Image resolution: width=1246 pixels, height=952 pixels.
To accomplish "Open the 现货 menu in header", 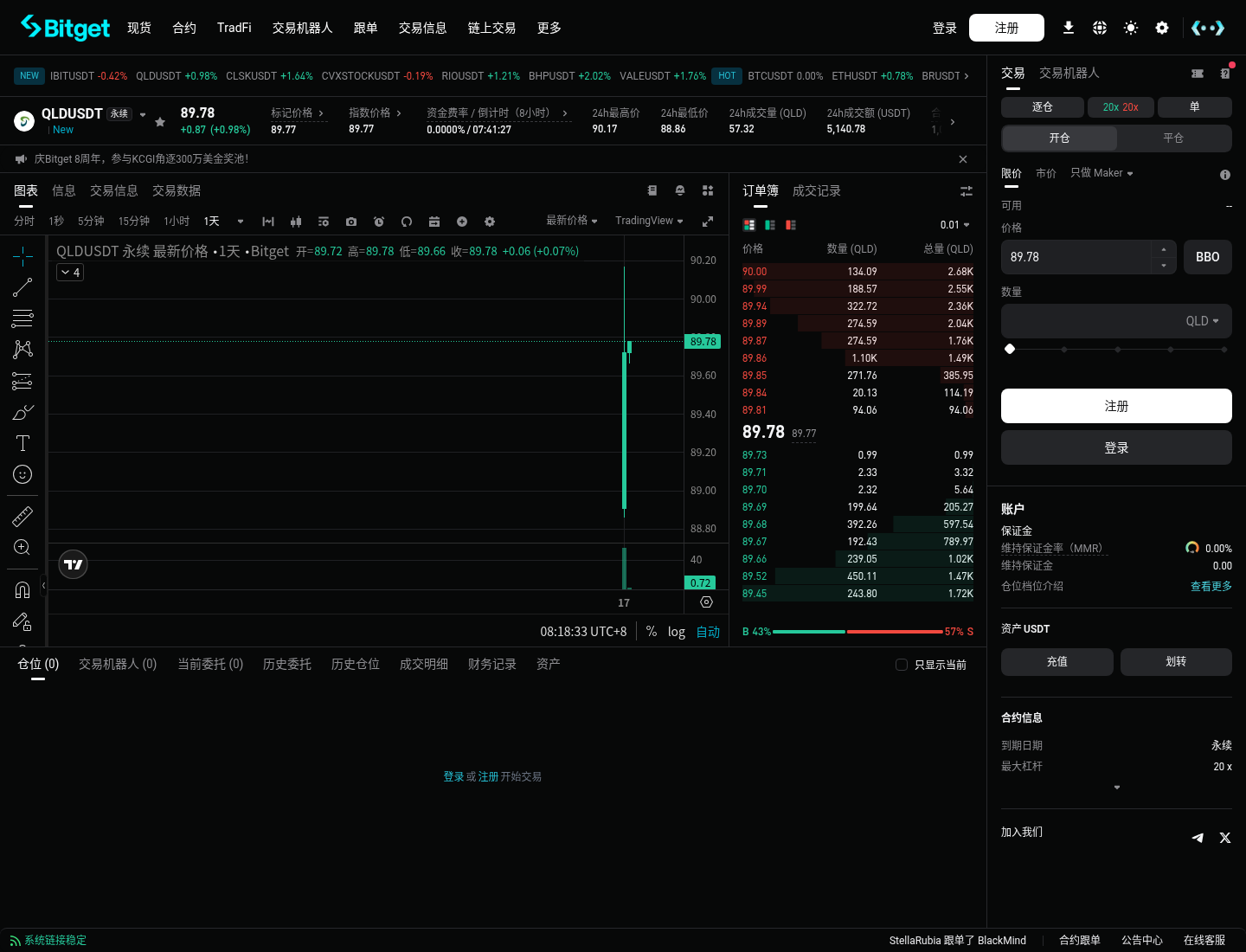I will point(139,28).
